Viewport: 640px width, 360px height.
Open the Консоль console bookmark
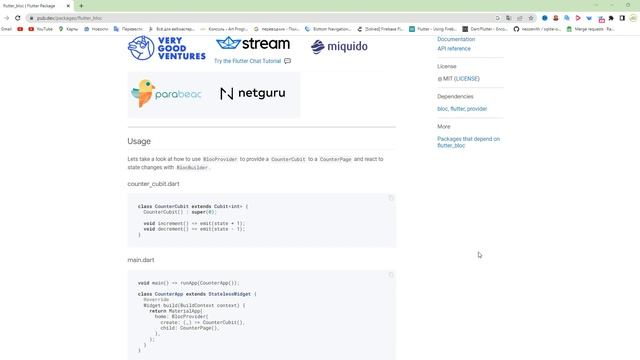(x=224, y=29)
